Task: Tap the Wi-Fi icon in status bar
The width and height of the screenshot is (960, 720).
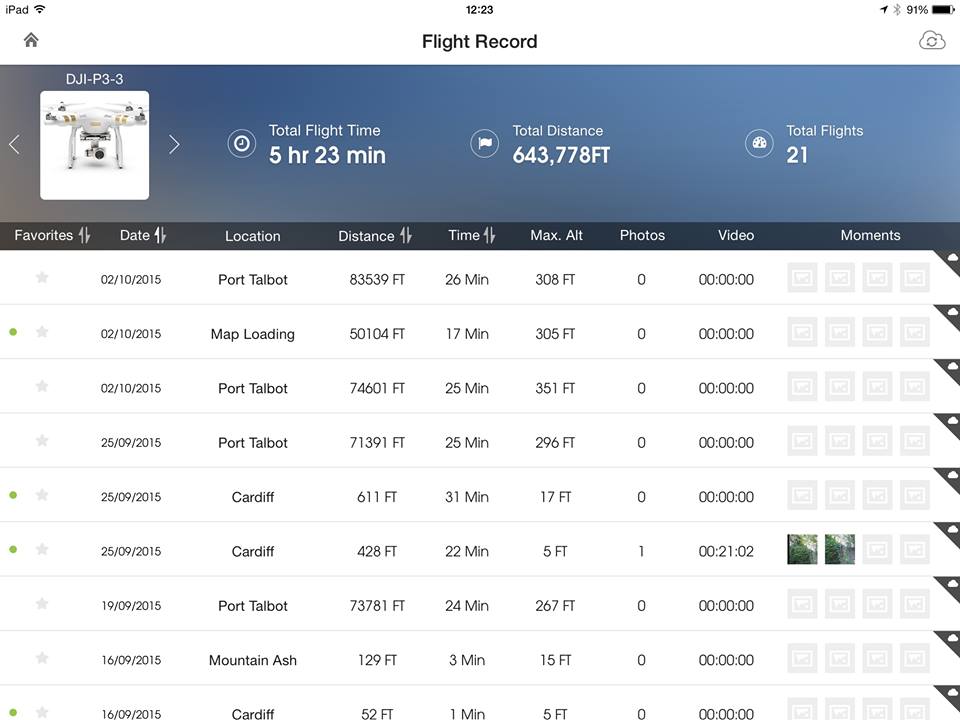Action: click(40, 9)
